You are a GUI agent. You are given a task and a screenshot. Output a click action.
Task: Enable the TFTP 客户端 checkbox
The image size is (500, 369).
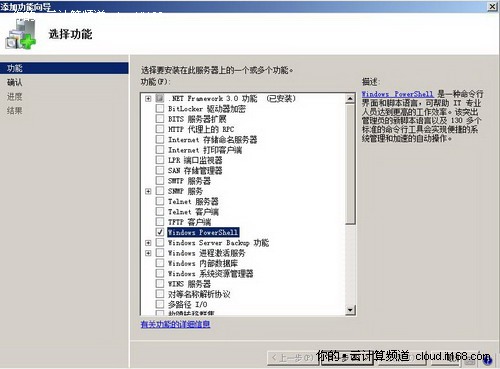(160, 222)
